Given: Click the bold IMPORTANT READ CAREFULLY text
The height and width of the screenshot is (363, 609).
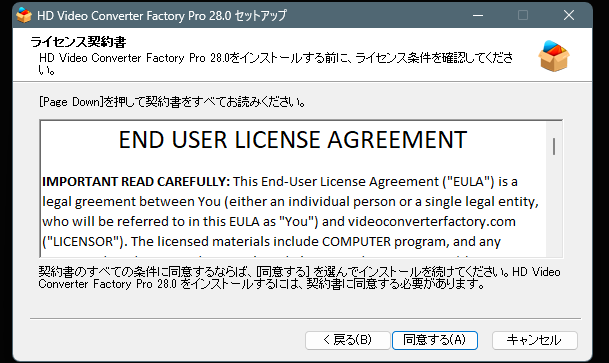Looking at the screenshot, I should click(x=136, y=182).
